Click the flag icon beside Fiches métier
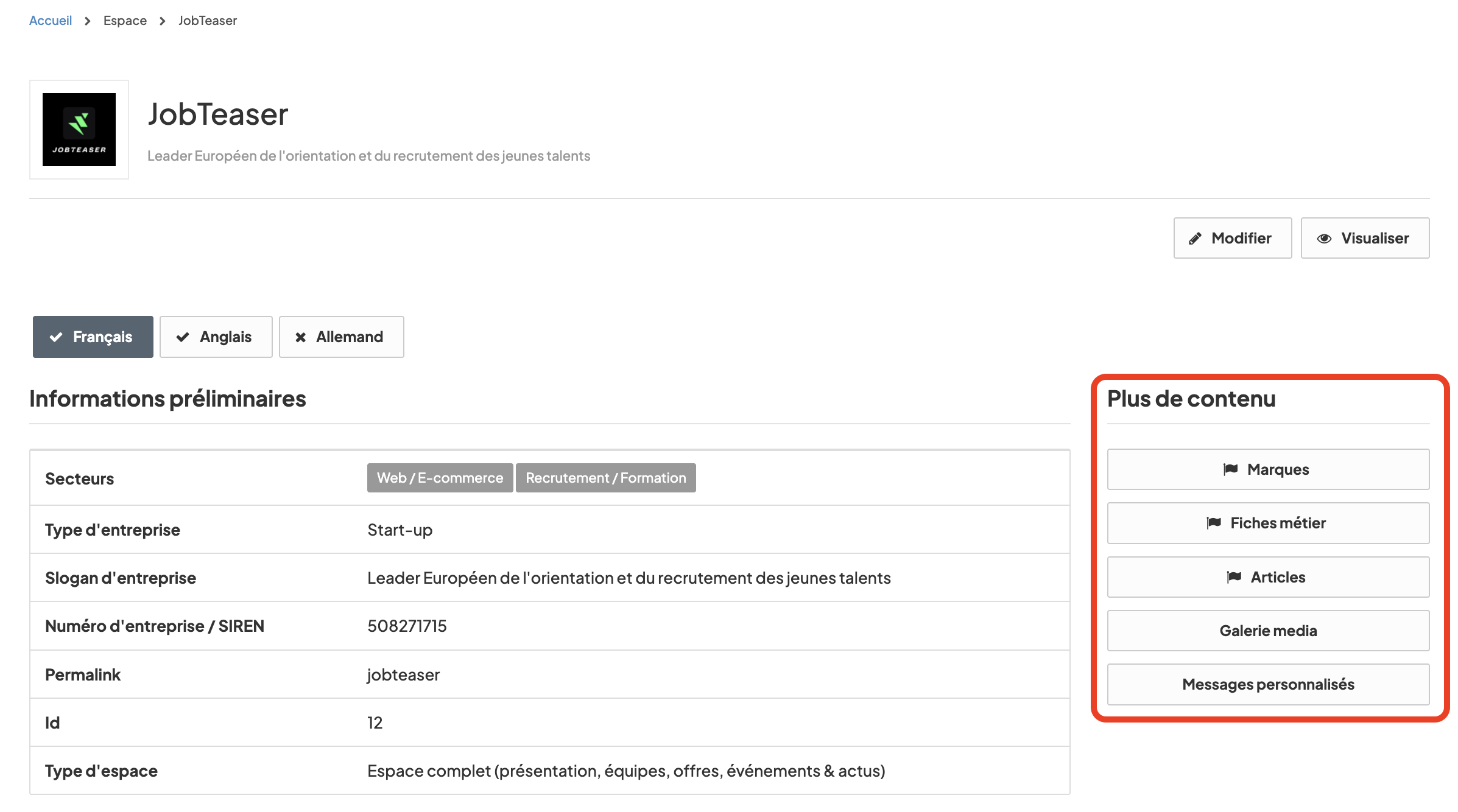Viewport: 1458px width, 812px height. [x=1214, y=523]
